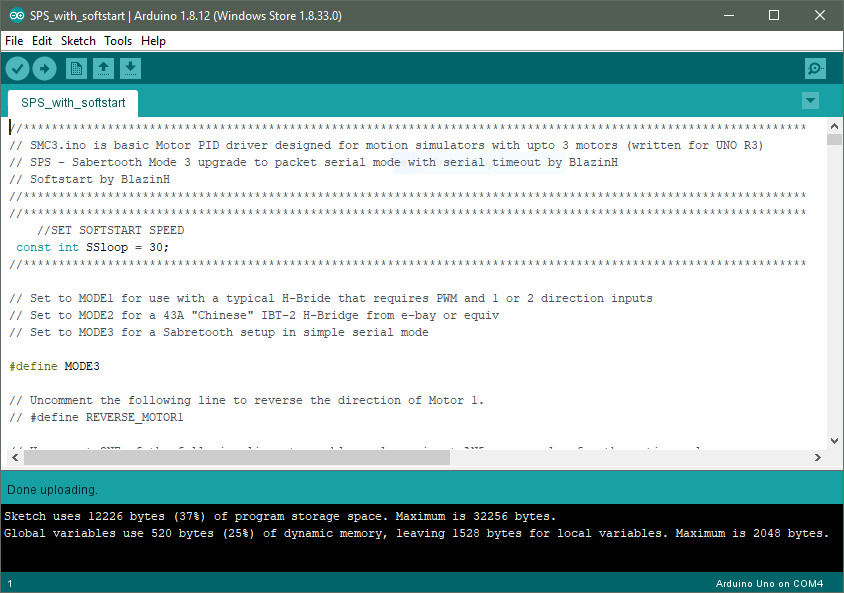Click the 'SPS - Sabertooth Mode 3' comment line
This screenshot has width=844, height=593.
point(313,163)
